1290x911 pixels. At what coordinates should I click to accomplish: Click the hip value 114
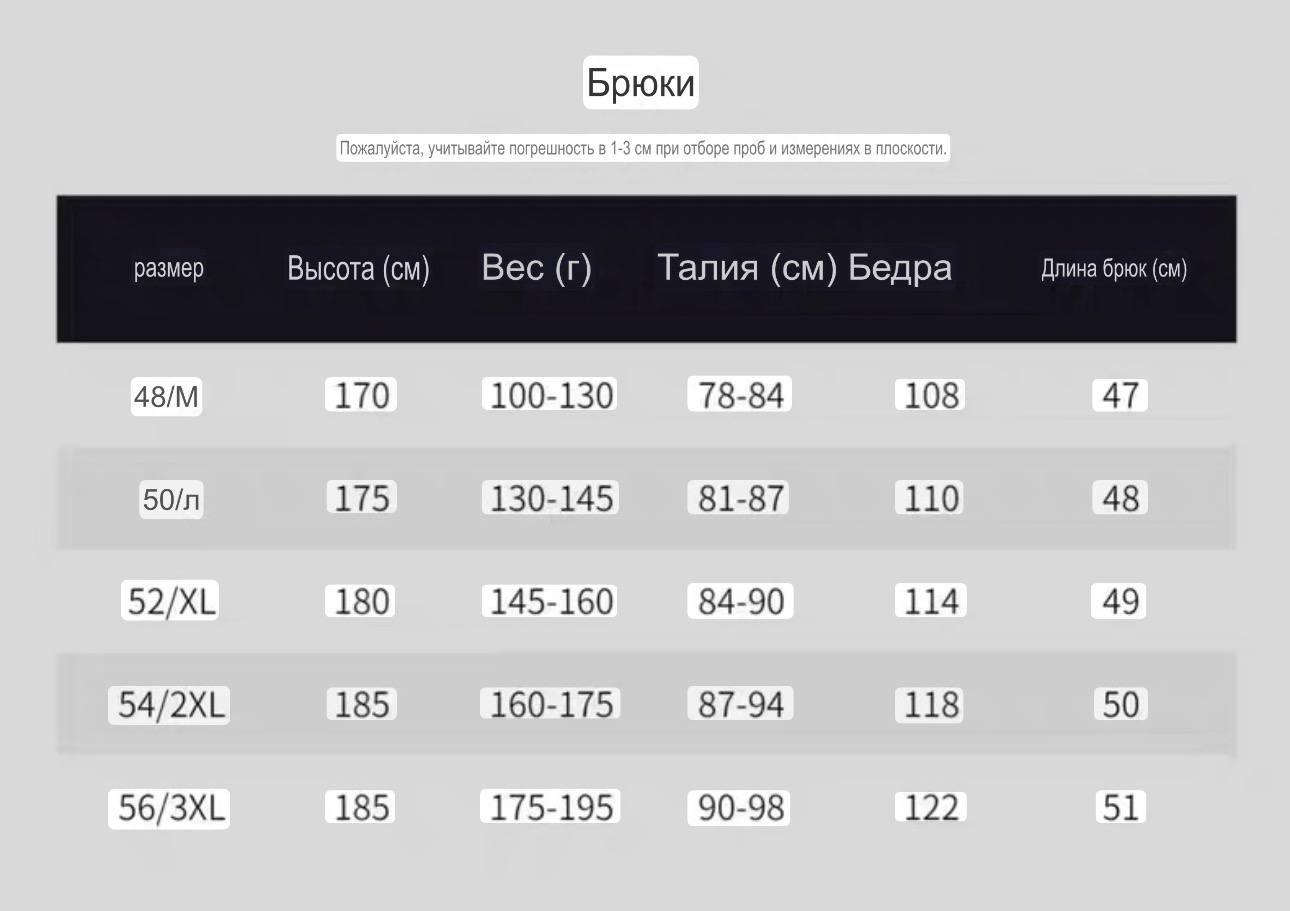[930, 601]
